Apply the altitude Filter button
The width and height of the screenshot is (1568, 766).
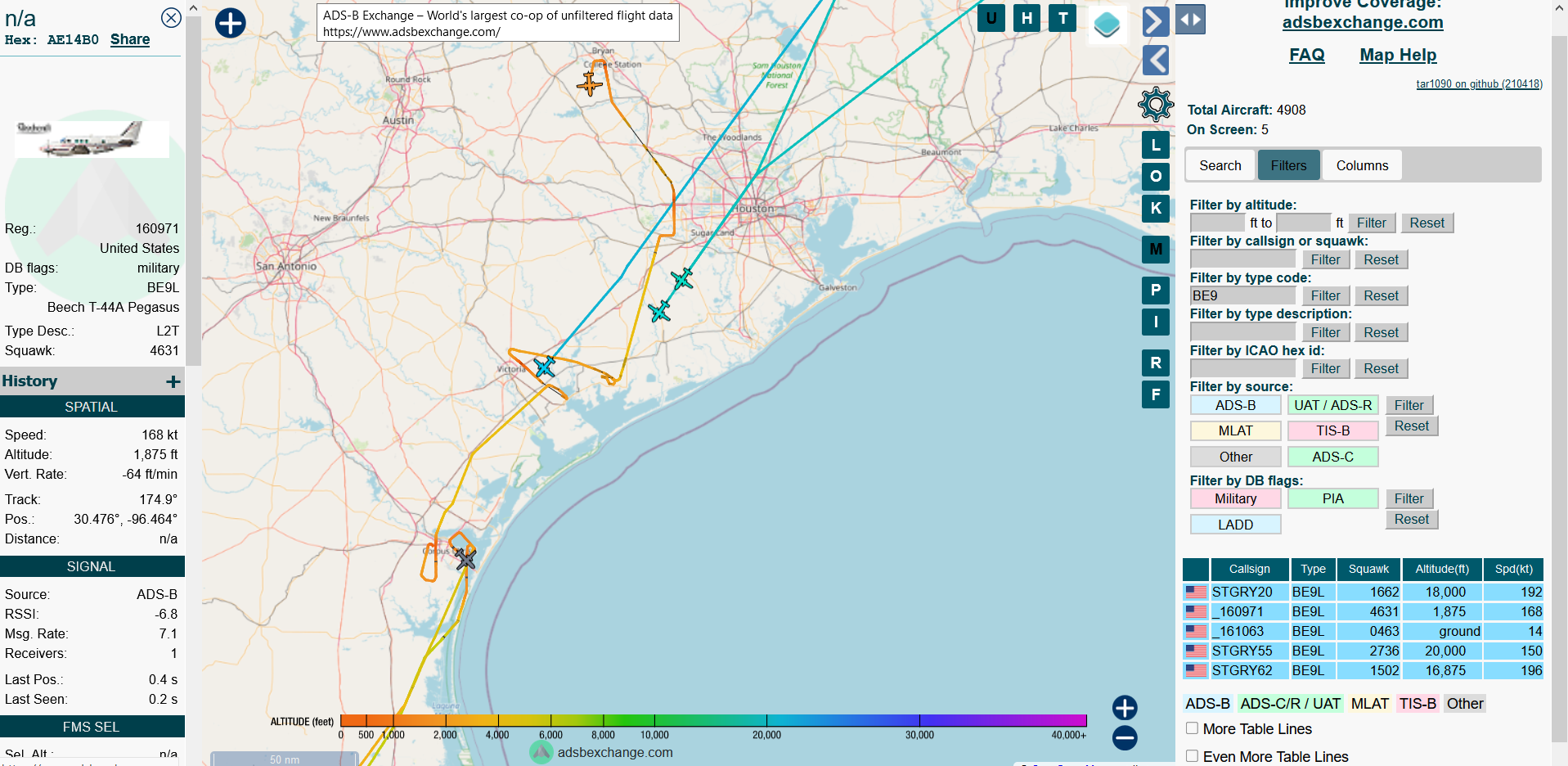[1372, 223]
